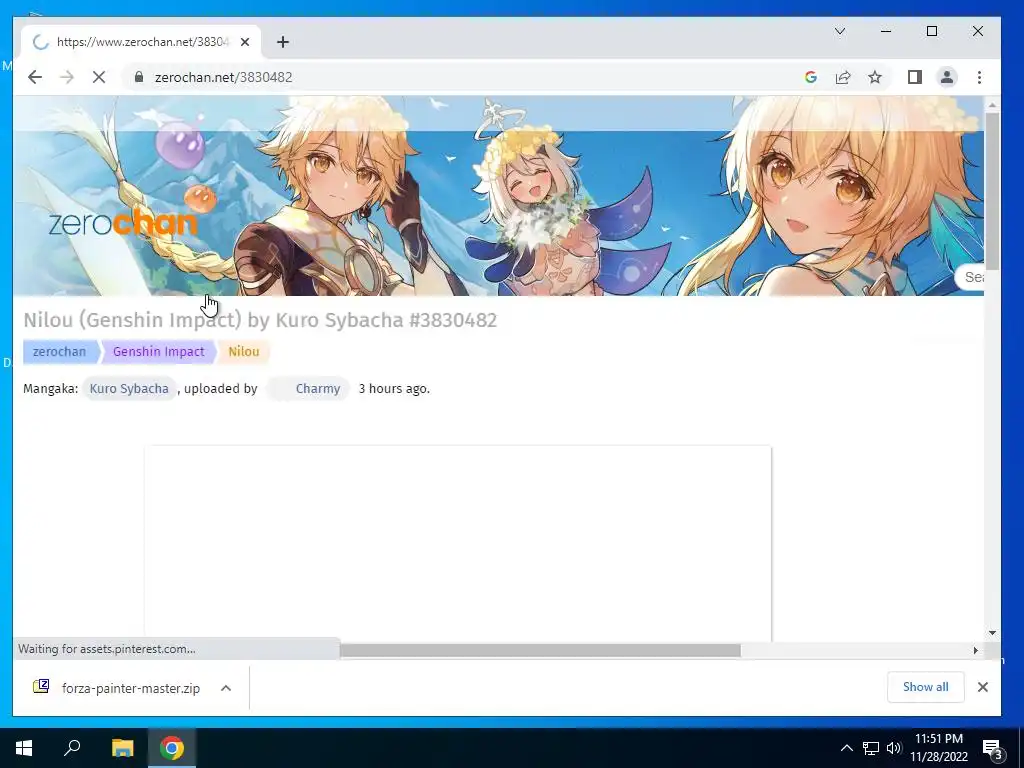Image resolution: width=1024 pixels, height=768 pixels.
Task: Click the '3 hours ago.' text
Action: [x=394, y=389]
